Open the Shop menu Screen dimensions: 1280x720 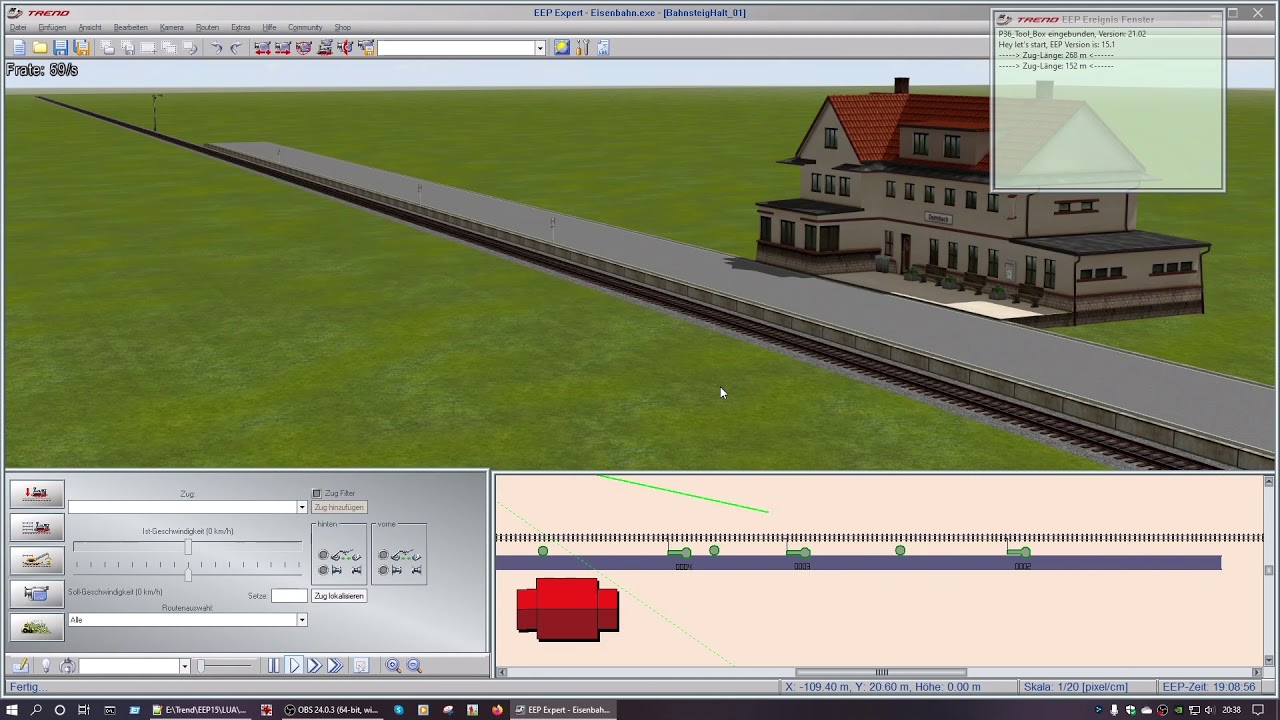[342, 27]
